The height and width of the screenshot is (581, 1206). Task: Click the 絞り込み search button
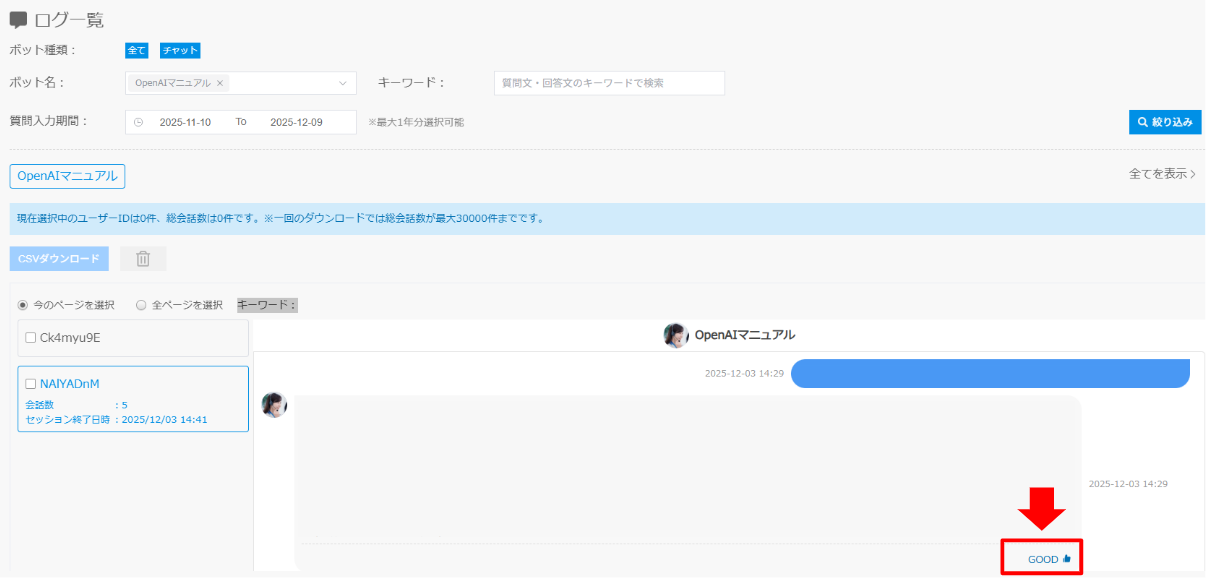(x=1164, y=122)
